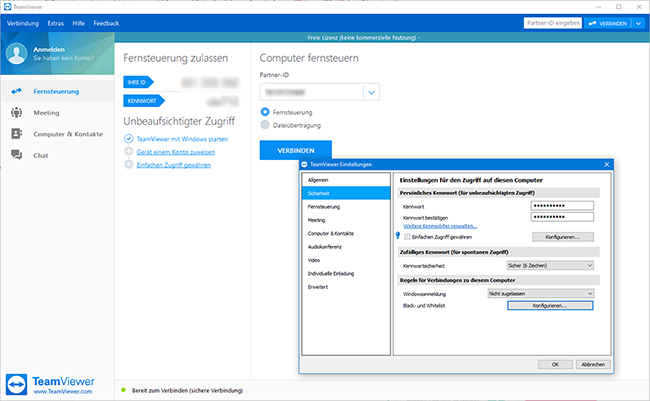The width and height of the screenshot is (650, 401).
Task: Click the Kennwort bestätigen input field
Action: (x=549, y=216)
